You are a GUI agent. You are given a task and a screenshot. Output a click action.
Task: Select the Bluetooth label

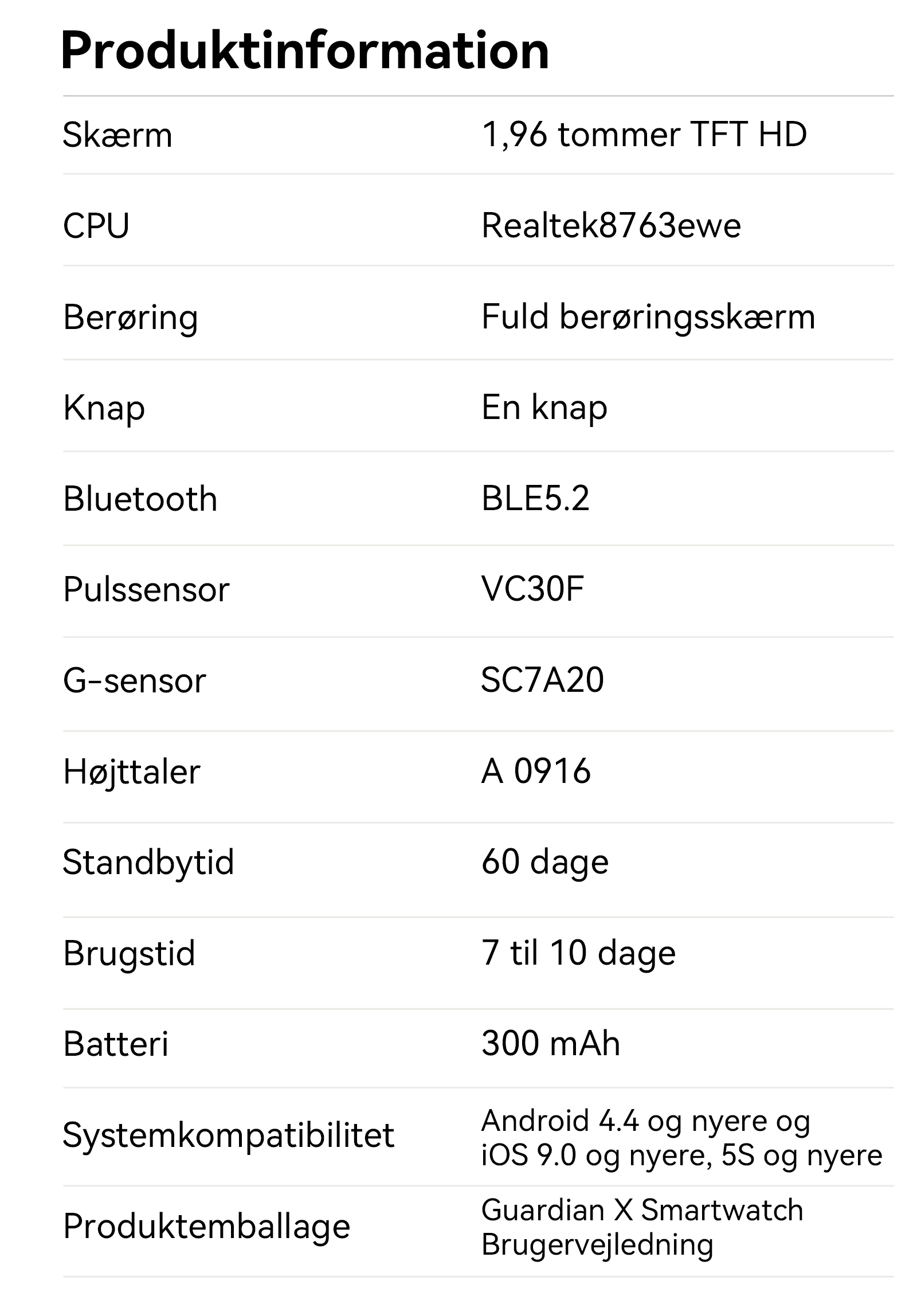coord(140,499)
